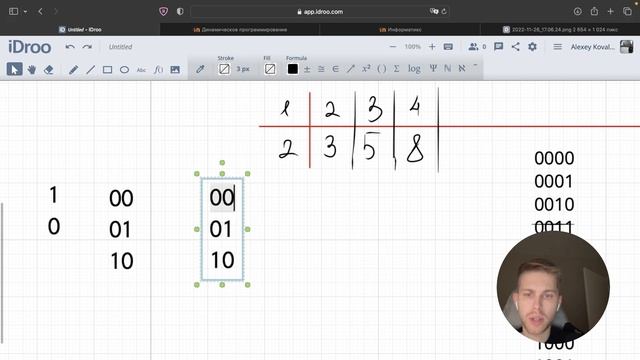
Task: Insert the x squared superscript formula
Action: (x=366, y=69)
